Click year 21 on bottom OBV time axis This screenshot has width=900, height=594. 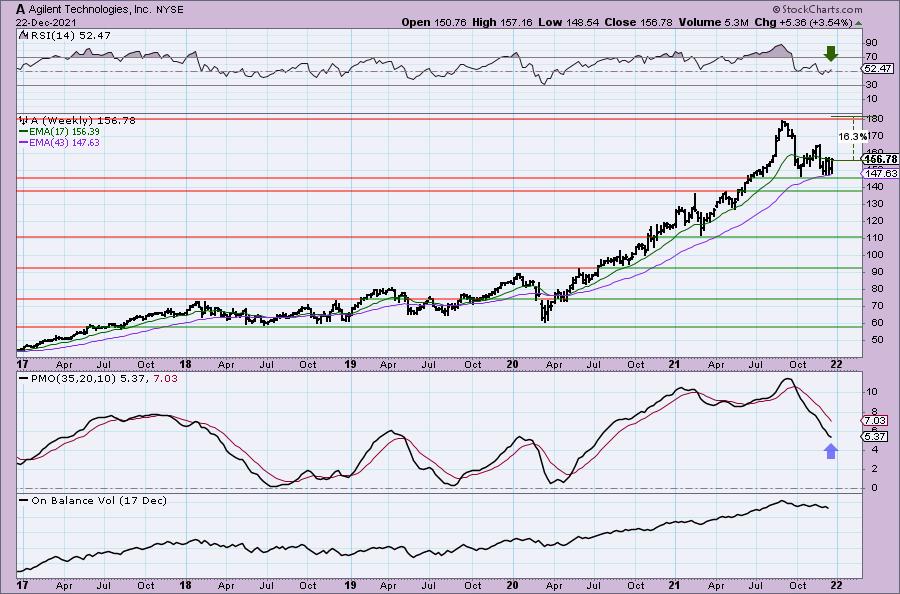(674, 586)
